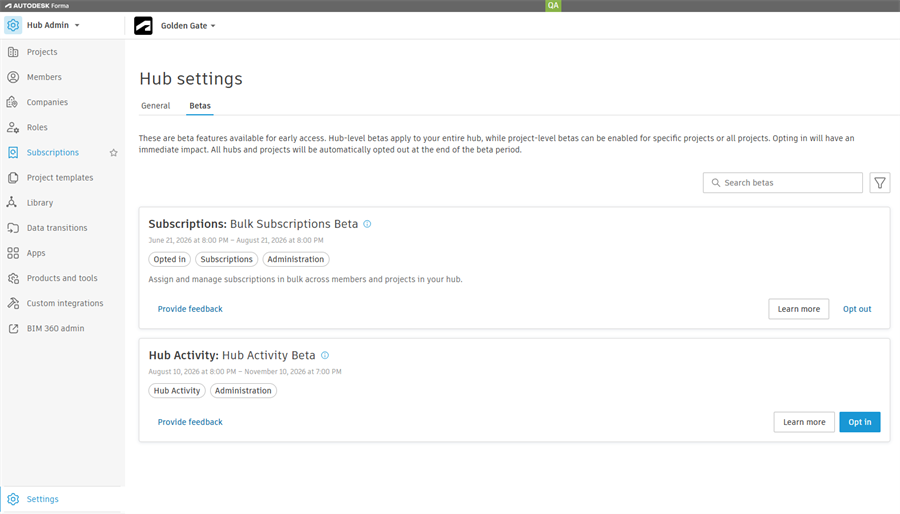This screenshot has width=900, height=514.
Task: Click the Data transitions icon
Action: 13,228
